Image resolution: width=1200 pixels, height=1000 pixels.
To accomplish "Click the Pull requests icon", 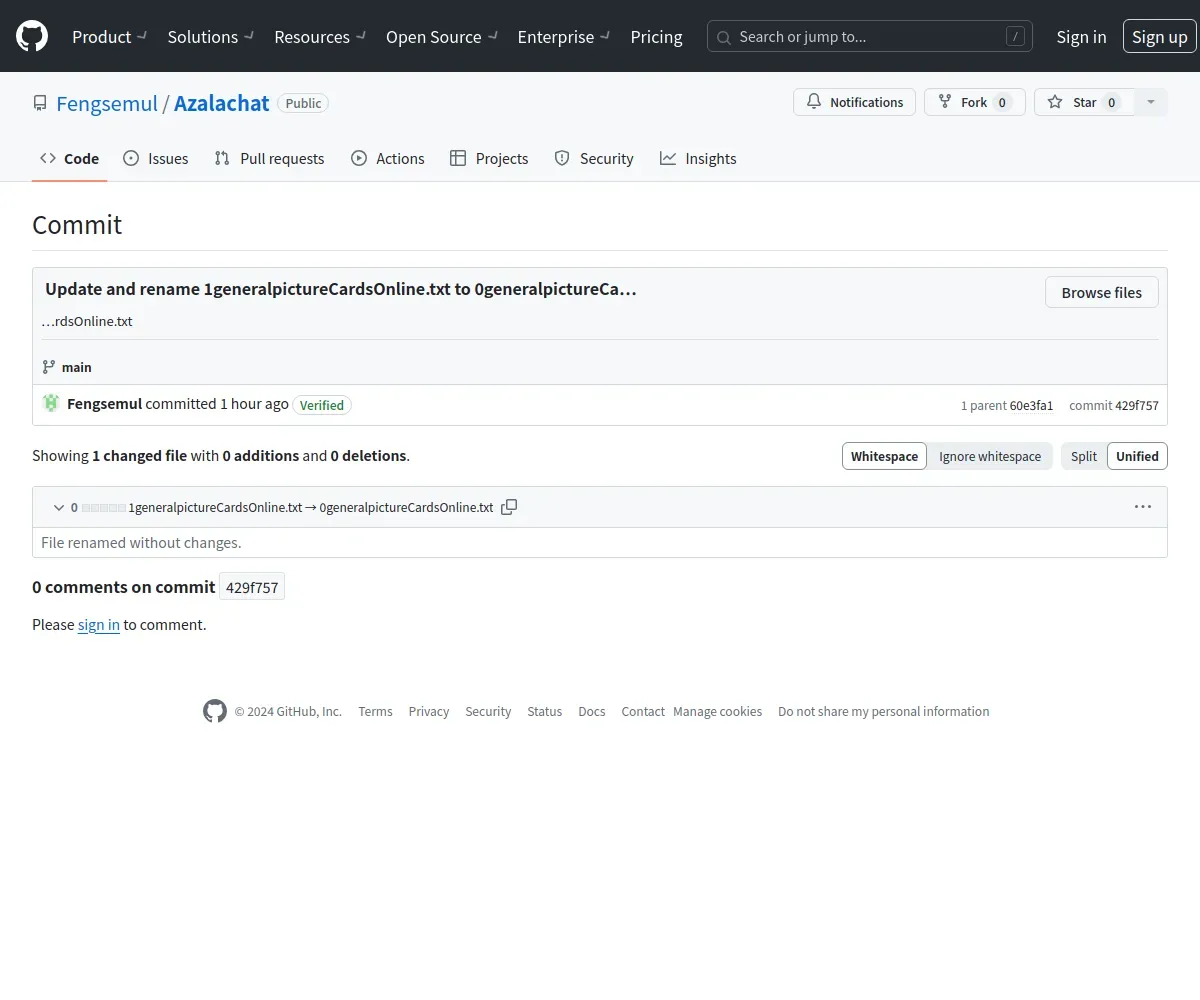I will click(222, 158).
